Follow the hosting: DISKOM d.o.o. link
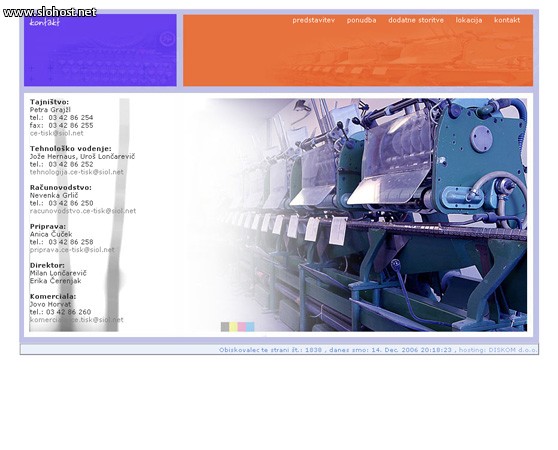Screen dimensions: 558x450 [498, 350]
